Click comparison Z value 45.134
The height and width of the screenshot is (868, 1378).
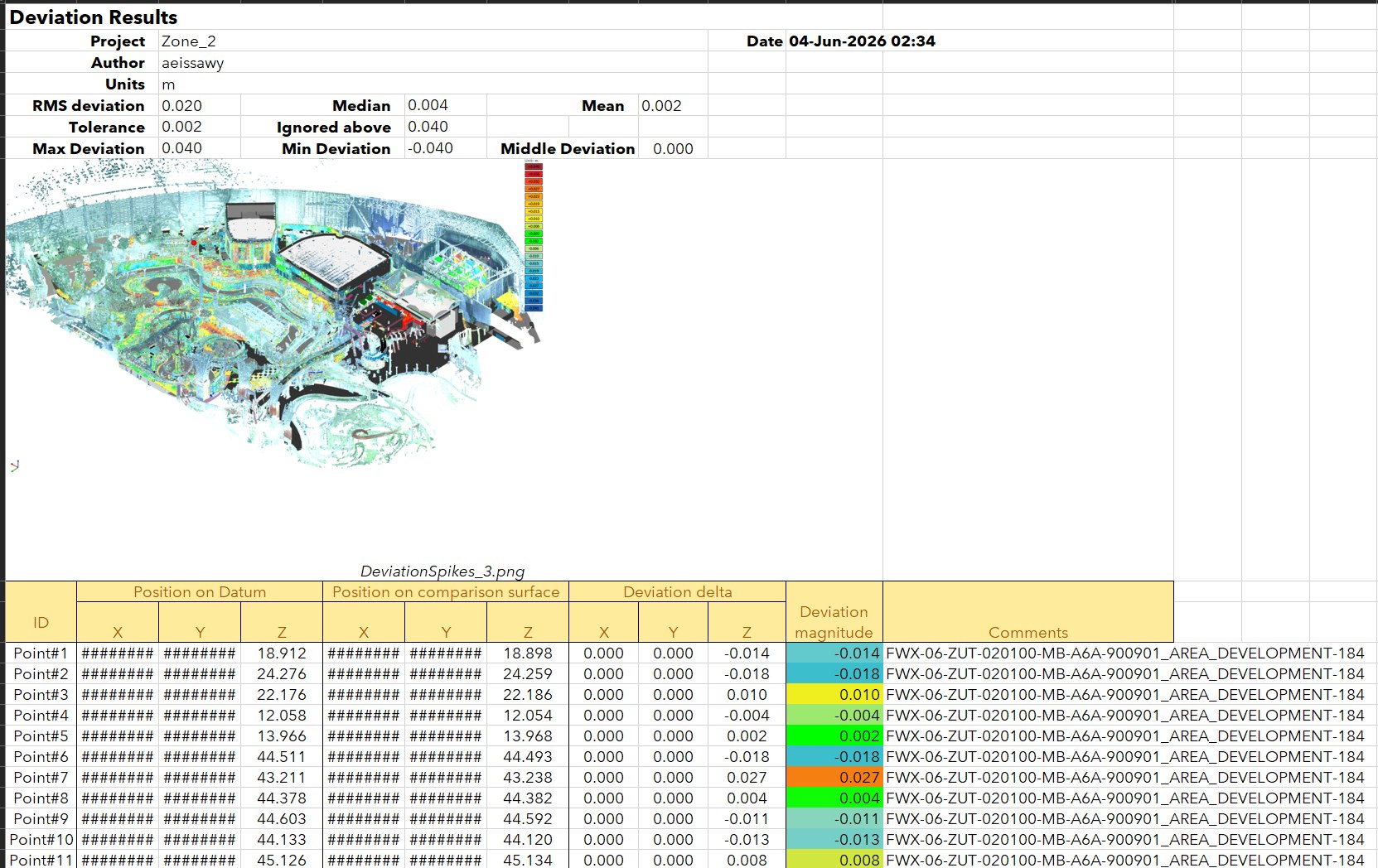coord(528,860)
